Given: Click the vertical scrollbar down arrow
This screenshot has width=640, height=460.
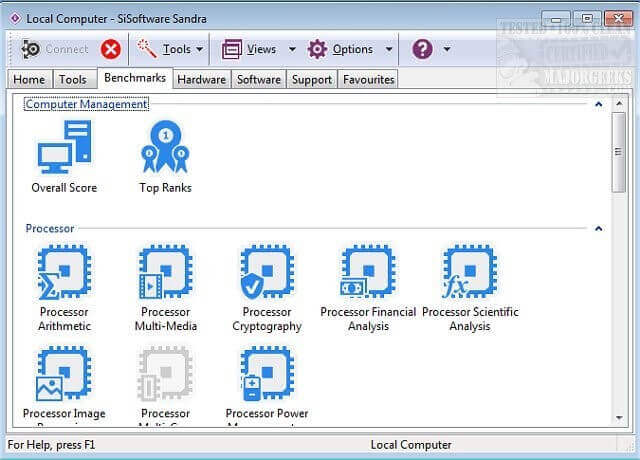Looking at the screenshot, I should (619, 417).
